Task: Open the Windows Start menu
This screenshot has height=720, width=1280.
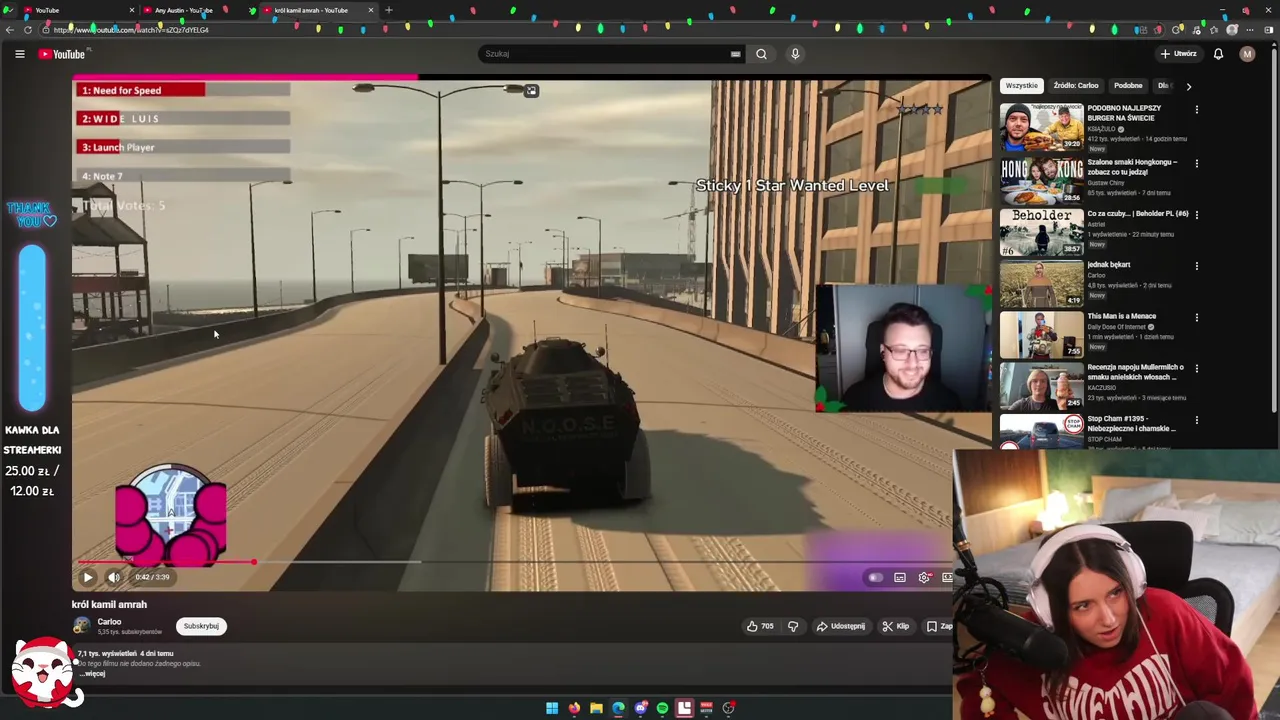Action: 552,708
